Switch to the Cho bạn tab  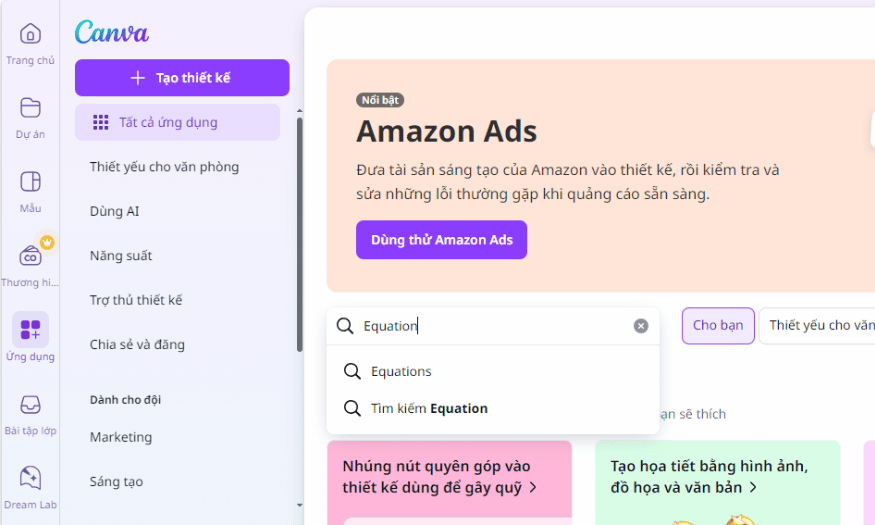point(718,325)
